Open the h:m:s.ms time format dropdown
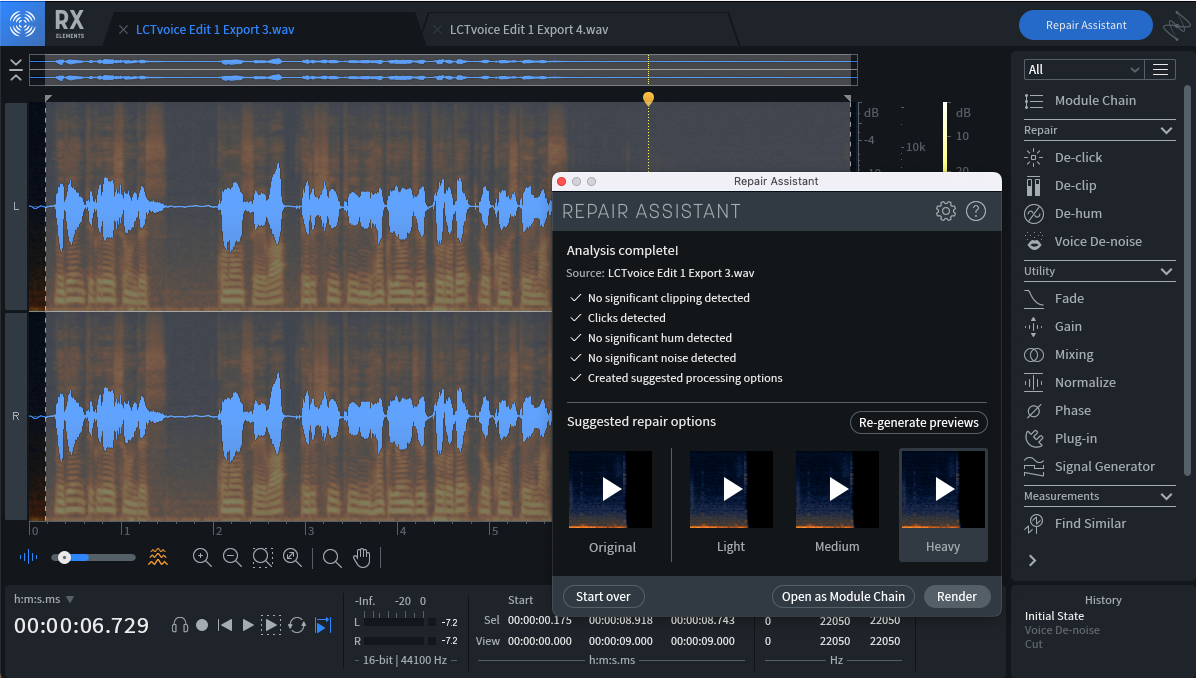This screenshot has height=678, width=1196. tap(43, 599)
